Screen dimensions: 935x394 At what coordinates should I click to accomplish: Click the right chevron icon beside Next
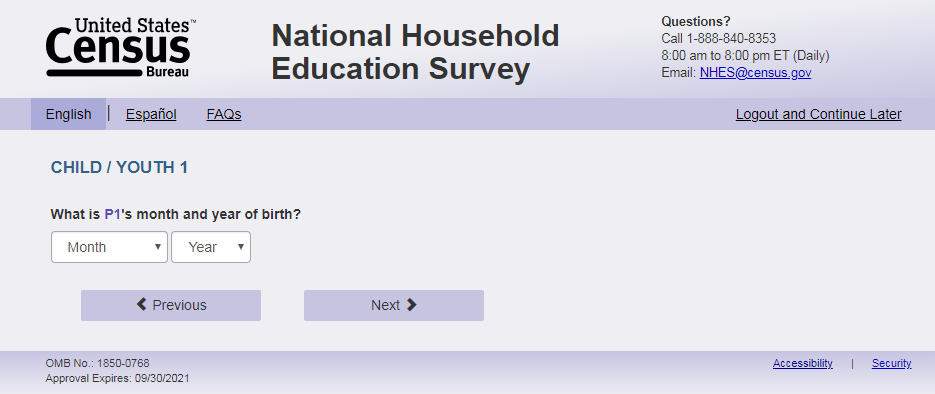coord(411,305)
